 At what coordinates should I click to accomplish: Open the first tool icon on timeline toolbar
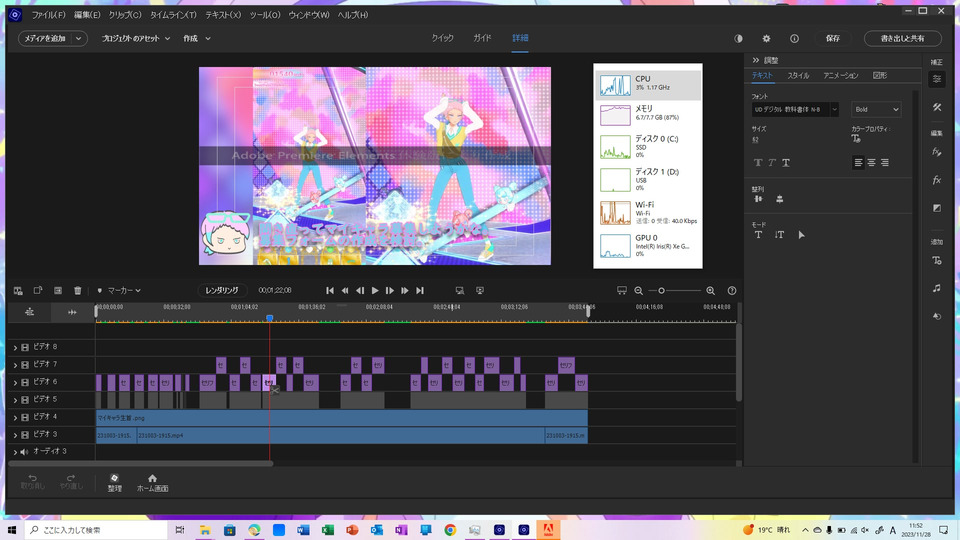click(18, 290)
